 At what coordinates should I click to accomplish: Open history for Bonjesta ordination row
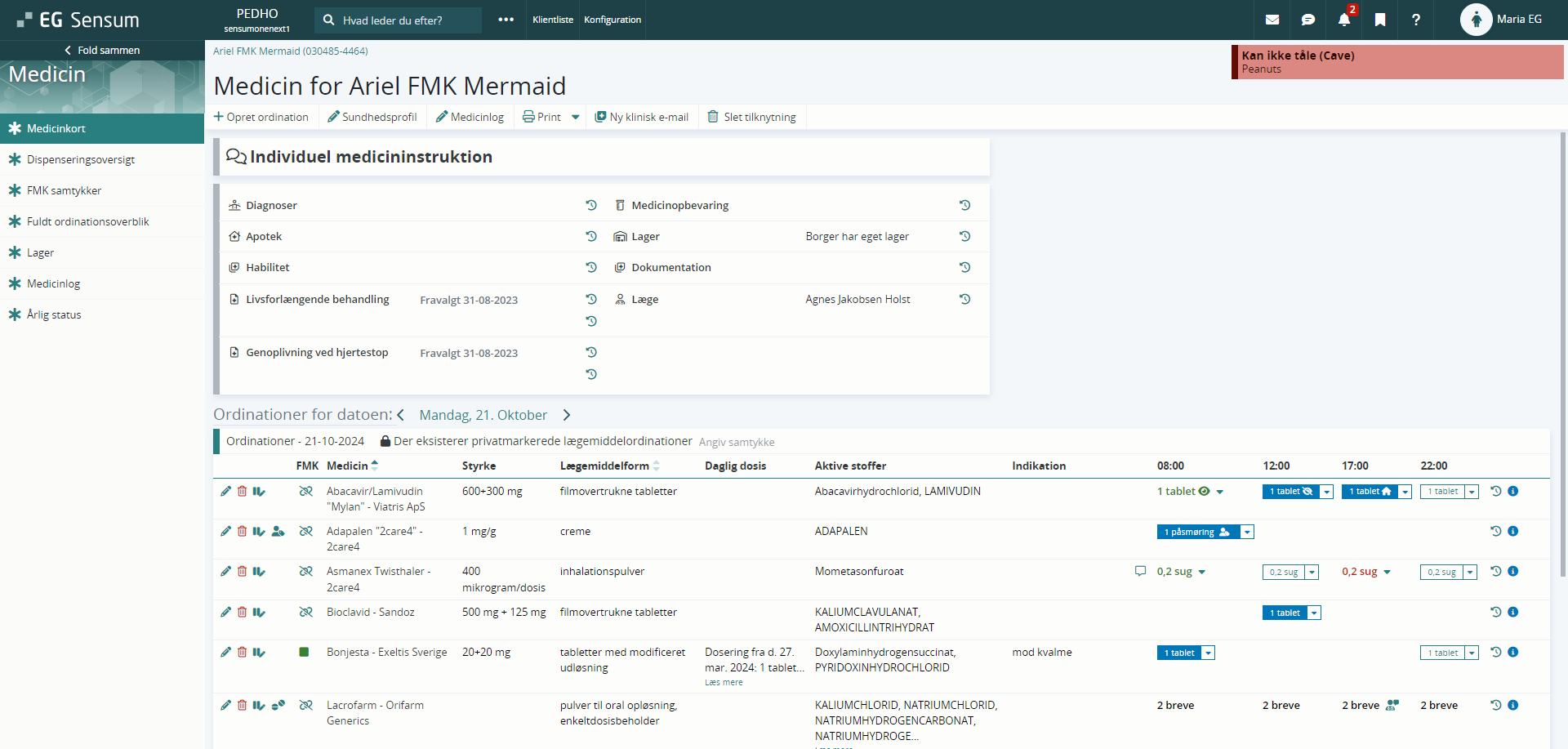(1496, 652)
